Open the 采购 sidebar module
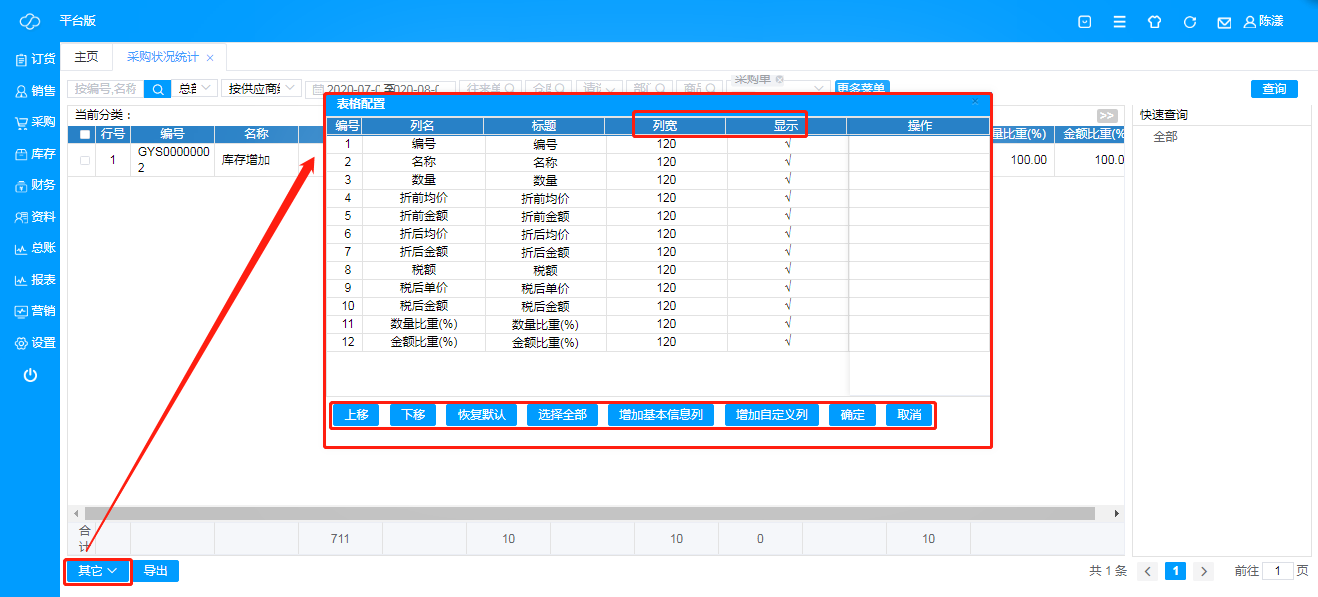The image size is (1318, 597). [x=35, y=122]
